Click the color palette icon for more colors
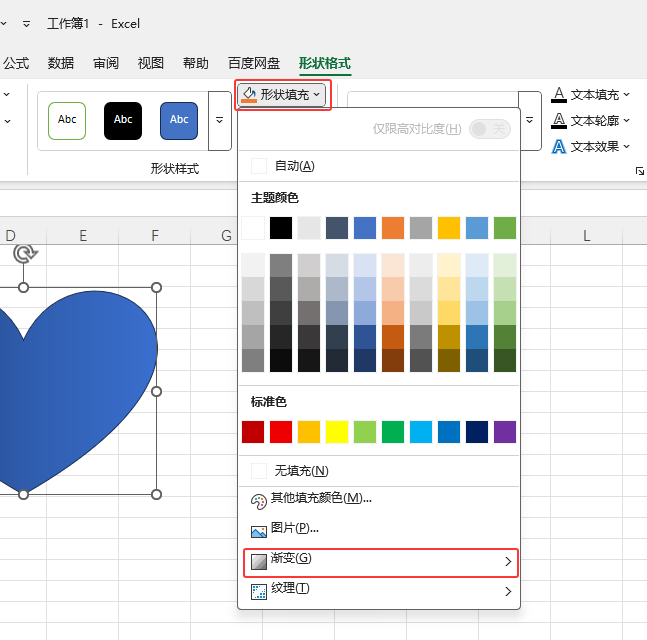Screen dimensions: 647x640 click(259, 502)
